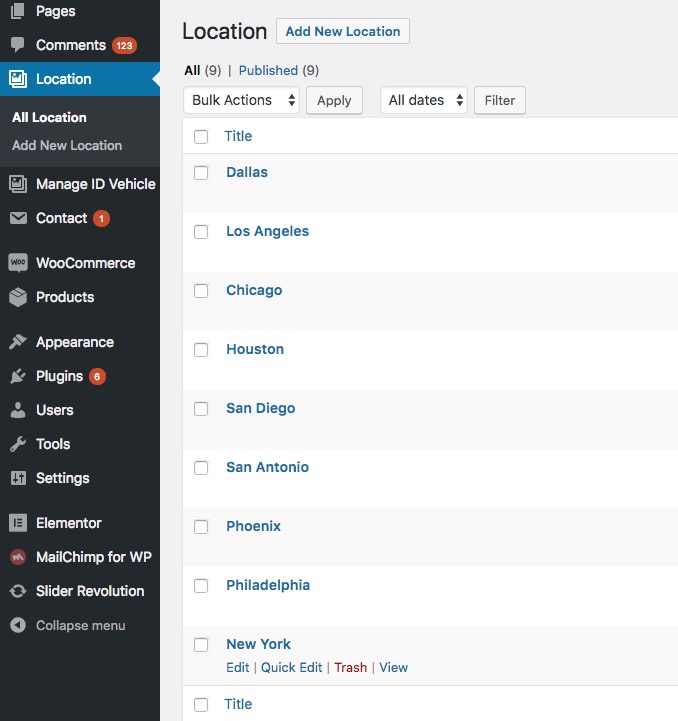Click the Appearance paintbrush icon
The width and height of the screenshot is (678, 721).
click(x=18, y=342)
